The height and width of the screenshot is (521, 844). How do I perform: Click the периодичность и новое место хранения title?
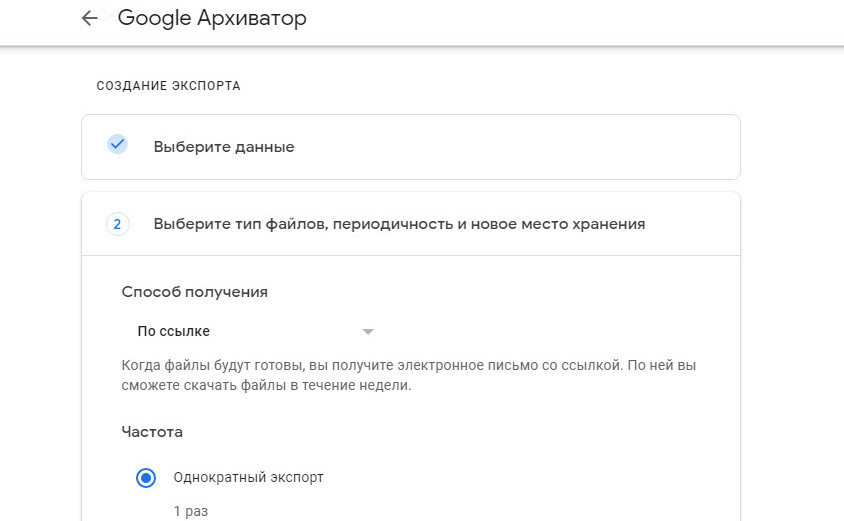pos(489,224)
